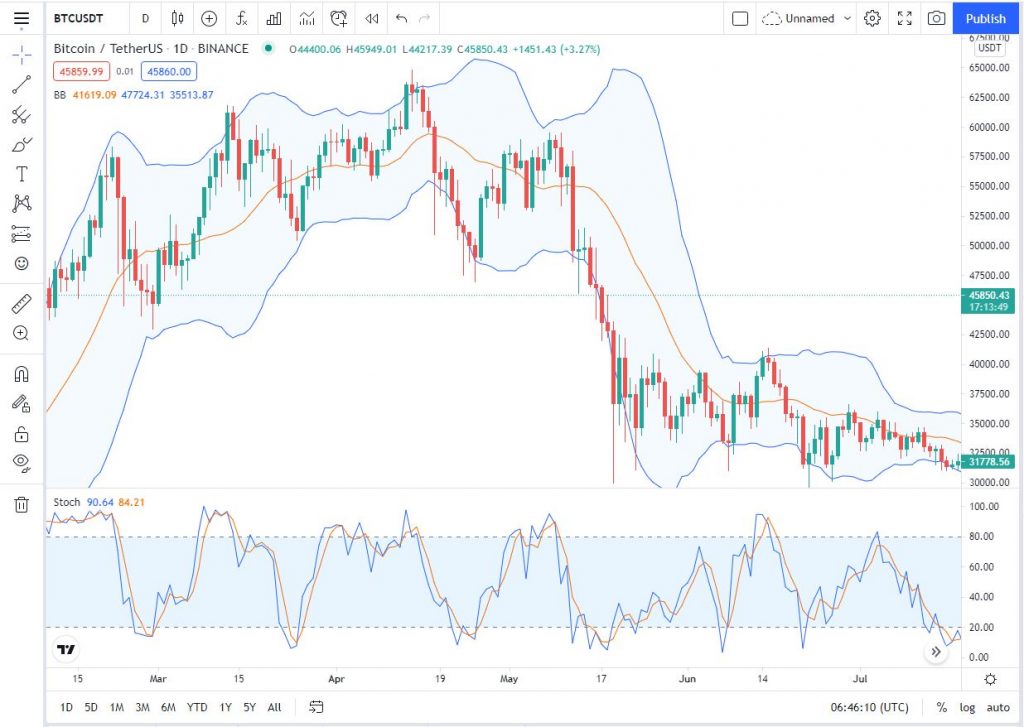1024x727 pixels.
Task: Click the red sell price 45859.99 button
Action: pyautogui.click(x=82, y=71)
